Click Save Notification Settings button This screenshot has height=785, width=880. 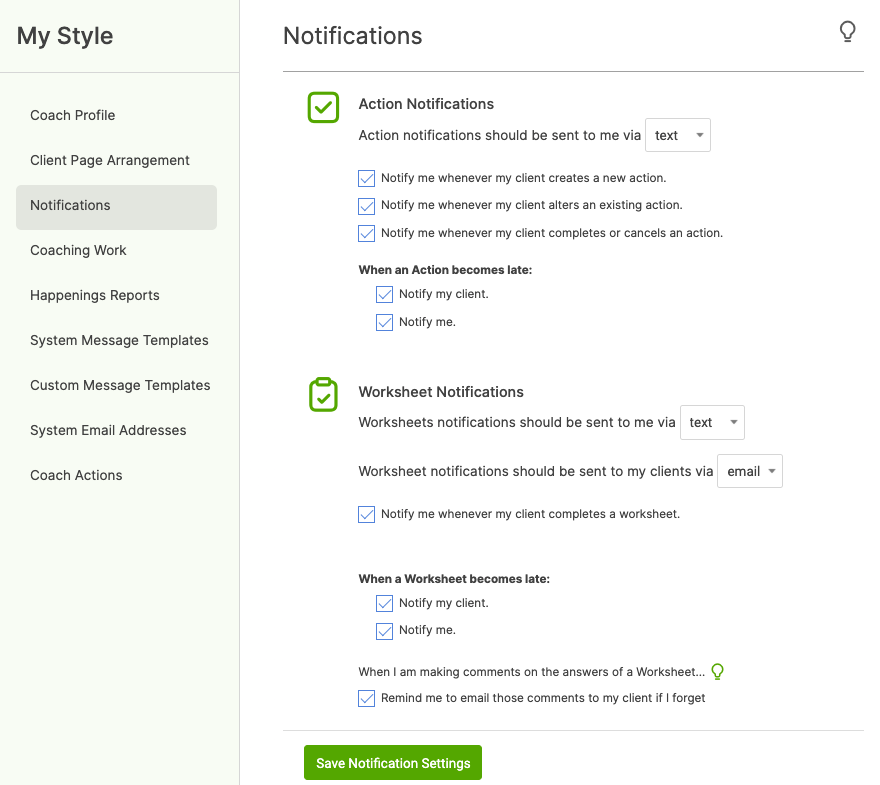pos(393,763)
